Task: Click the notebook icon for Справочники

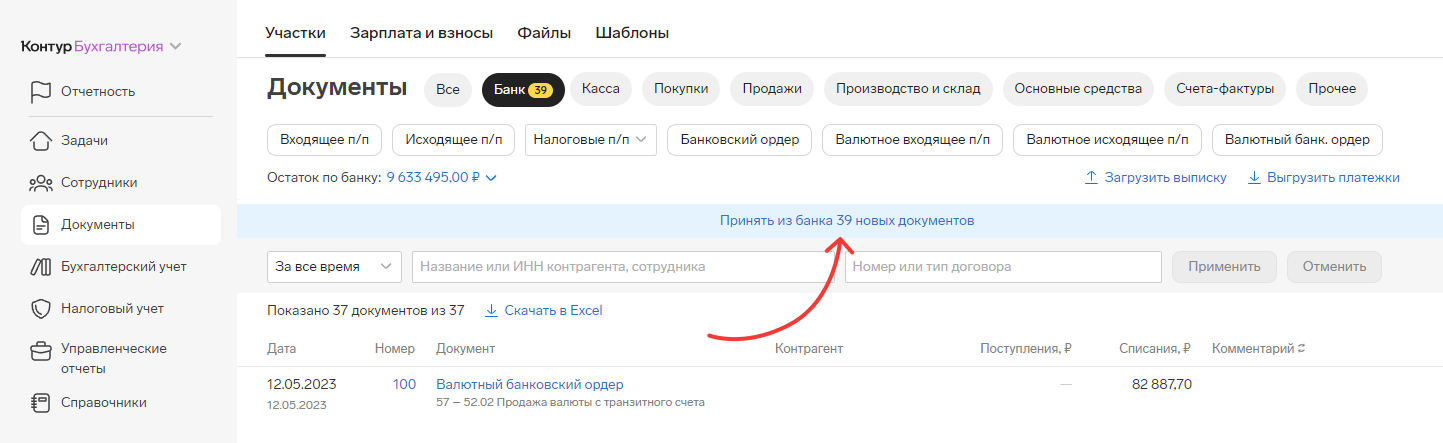Action: coord(40,403)
